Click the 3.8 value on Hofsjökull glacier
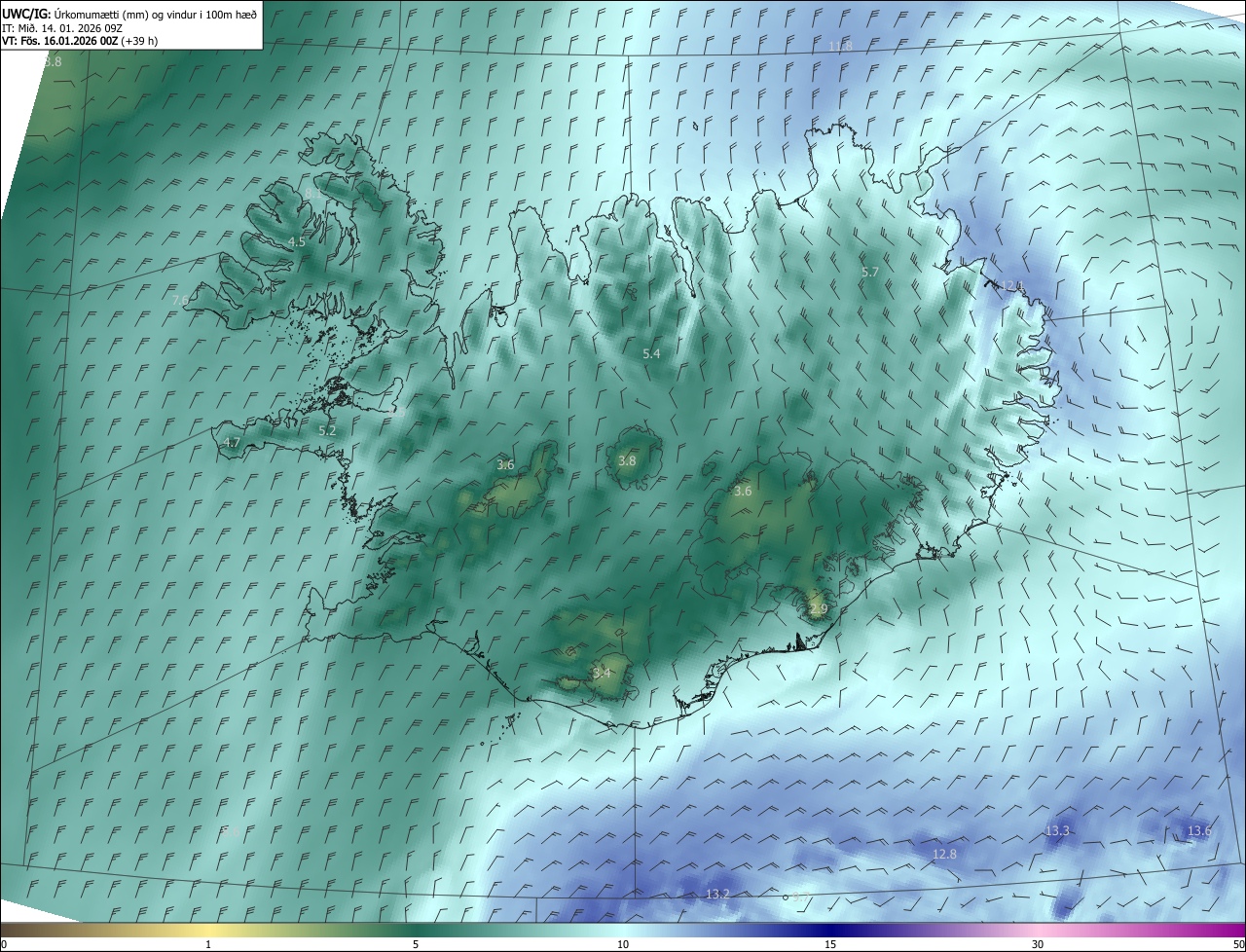1246x952 pixels. [627, 461]
